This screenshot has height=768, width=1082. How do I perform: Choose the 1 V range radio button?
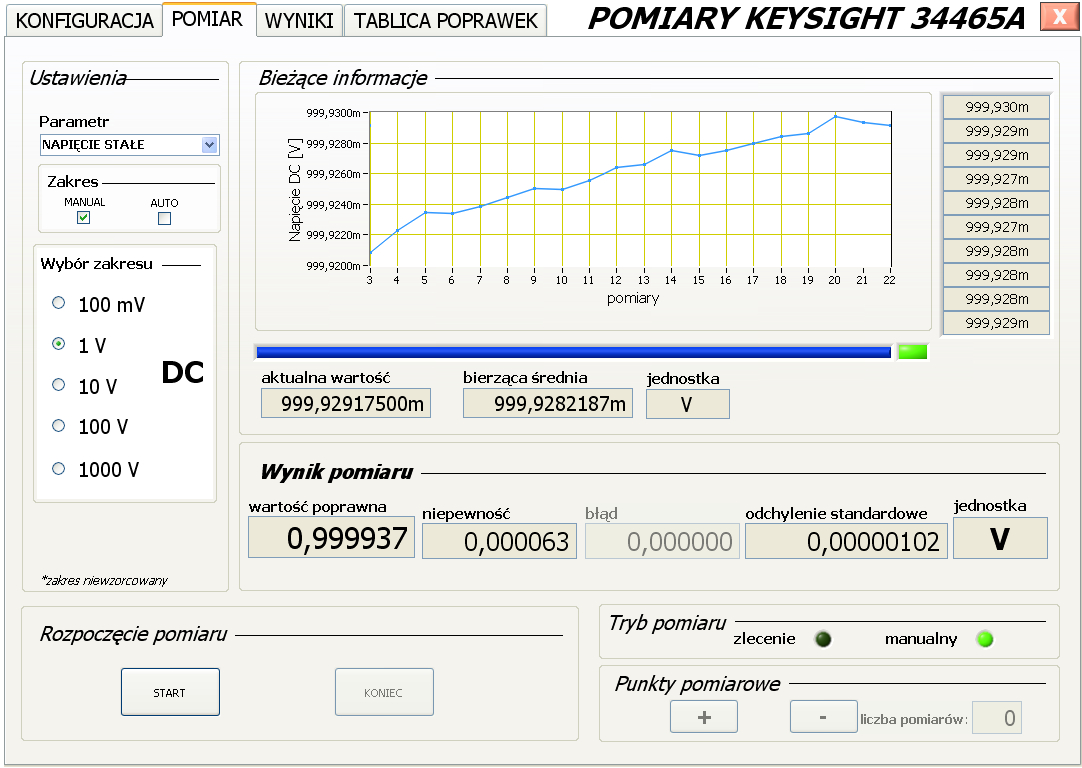[x=59, y=344]
